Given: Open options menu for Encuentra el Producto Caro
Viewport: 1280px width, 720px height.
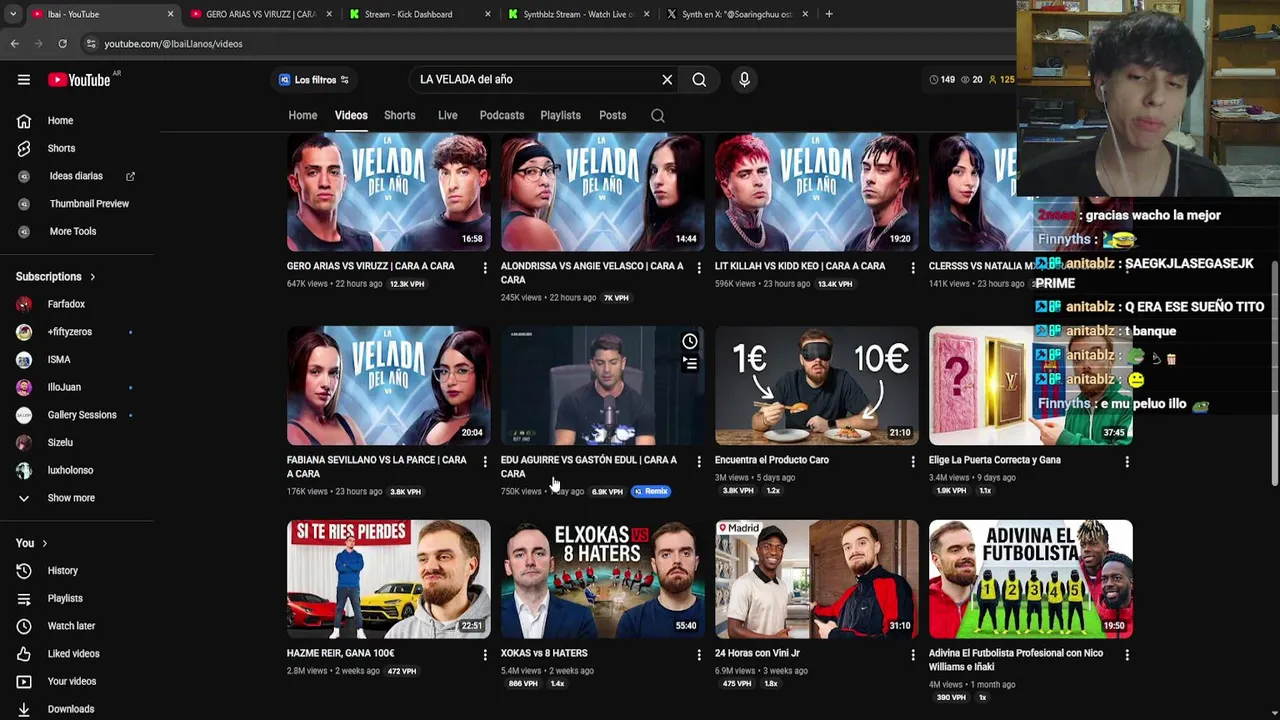Looking at the screenshot, I should (x=912, y=461).
